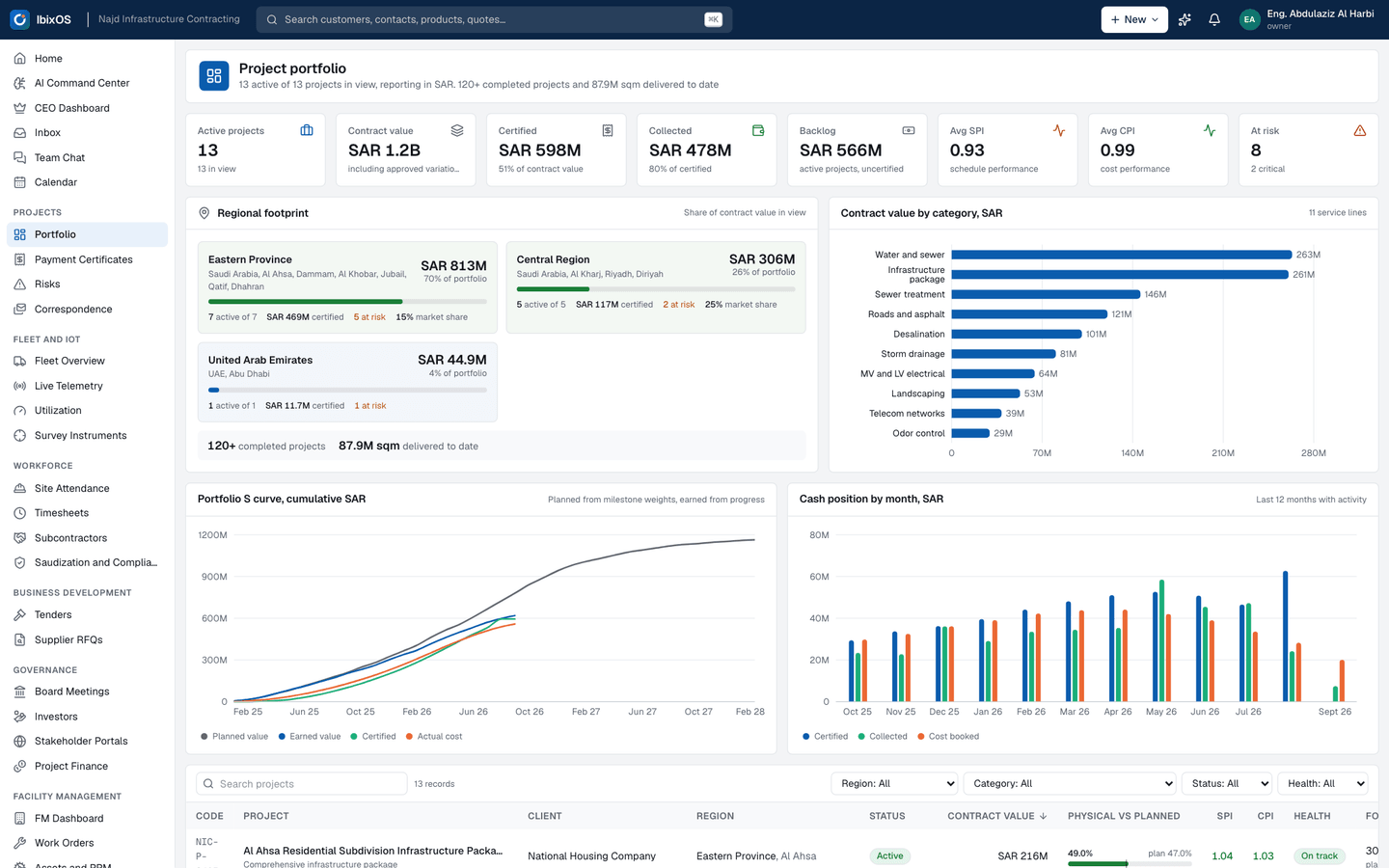Screen dimensions: 1389x868
Task: Click the Avg SPI pulse icon
Action: [1059, 130]
